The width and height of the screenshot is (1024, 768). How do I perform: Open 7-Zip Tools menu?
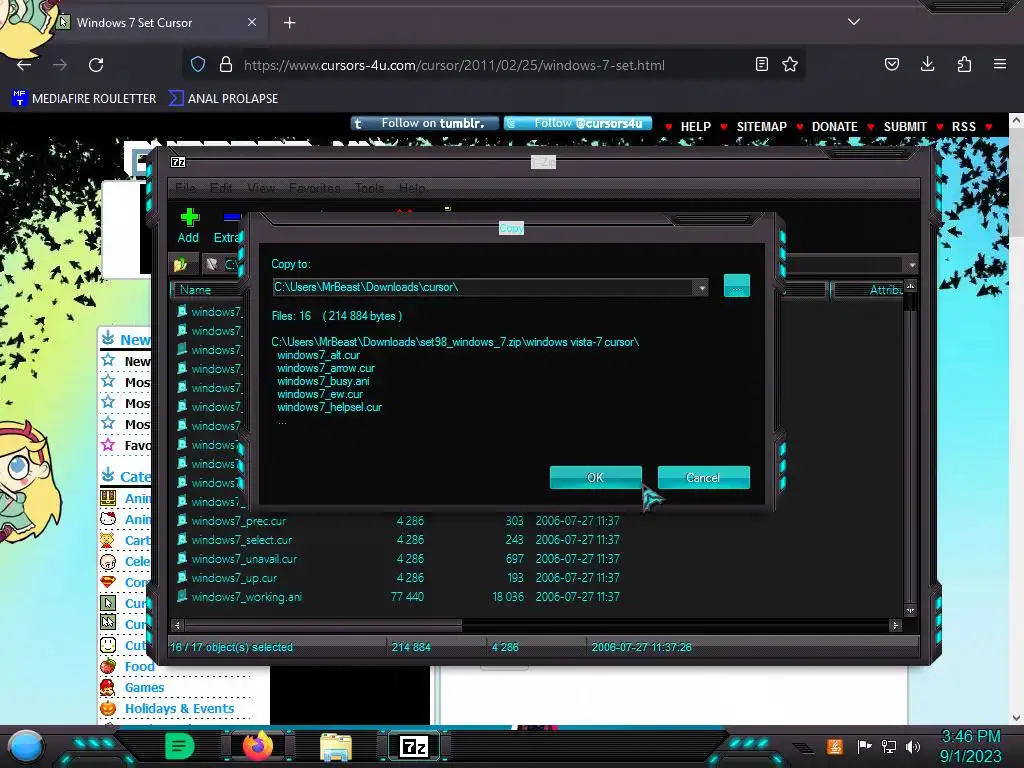point(369,188)
